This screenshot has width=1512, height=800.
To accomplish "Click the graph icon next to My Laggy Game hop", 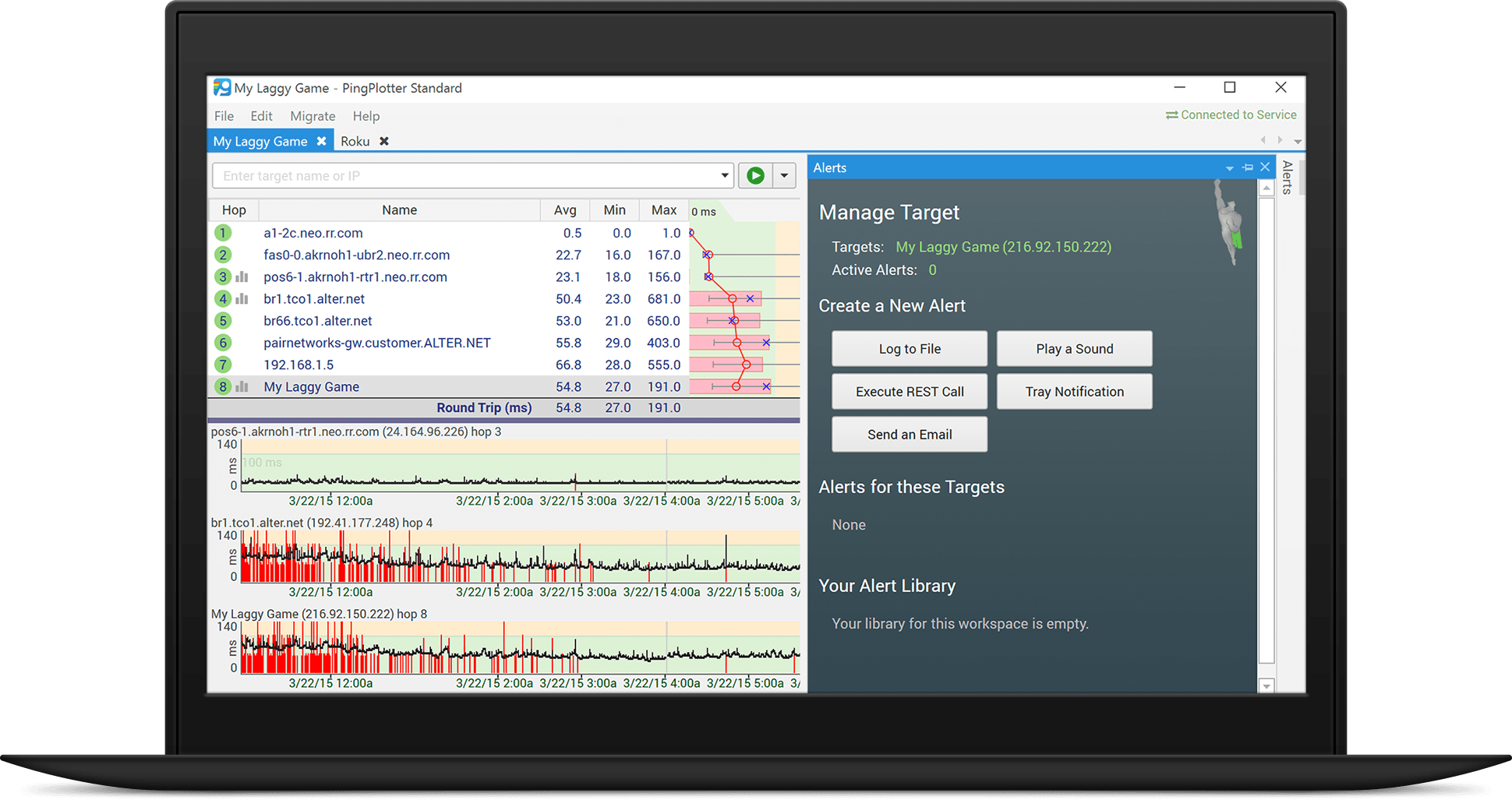I will (x=242, y=386).
